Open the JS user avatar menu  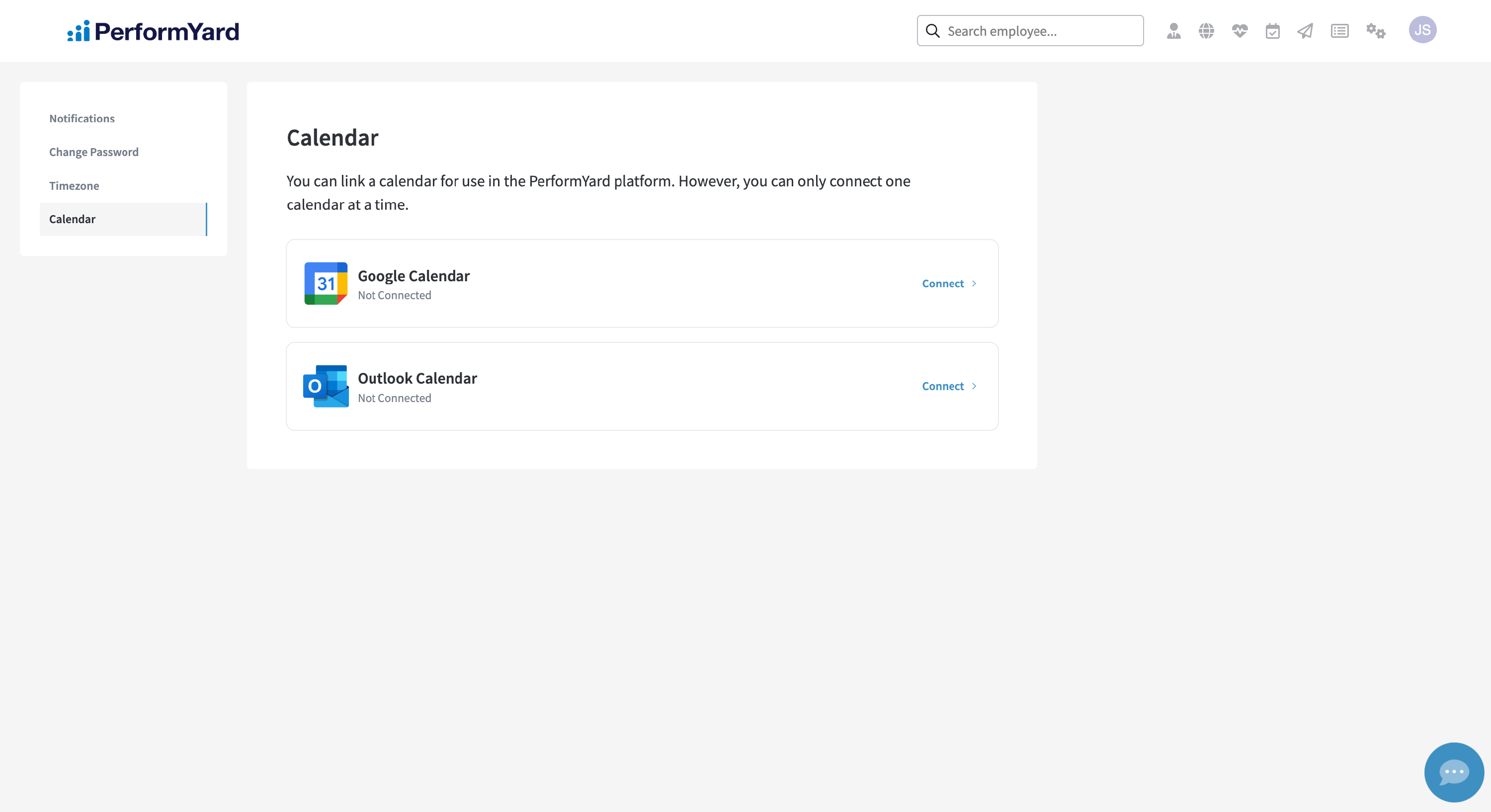click(1422, 30)
